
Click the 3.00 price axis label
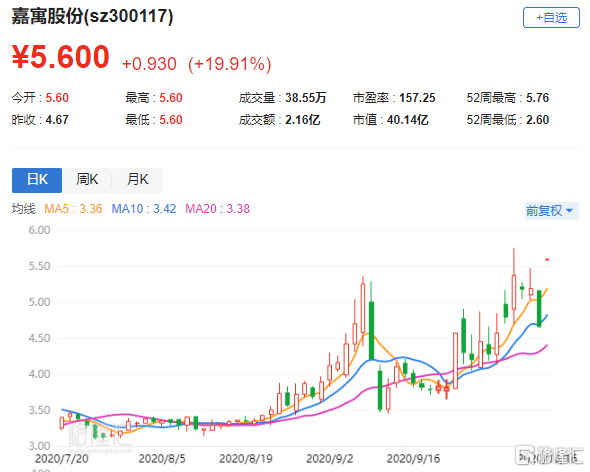coord(39,446)
